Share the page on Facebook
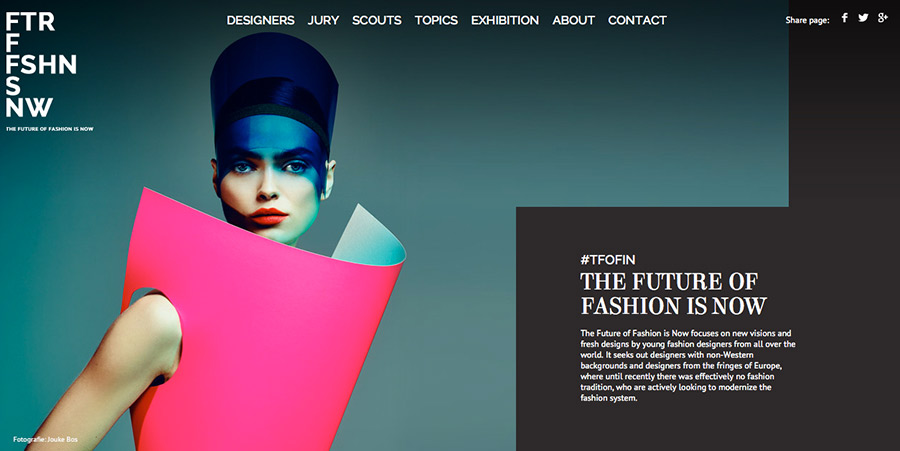This screenshot has width=900, height=451. pyautogui.click(x=844, y=18)
